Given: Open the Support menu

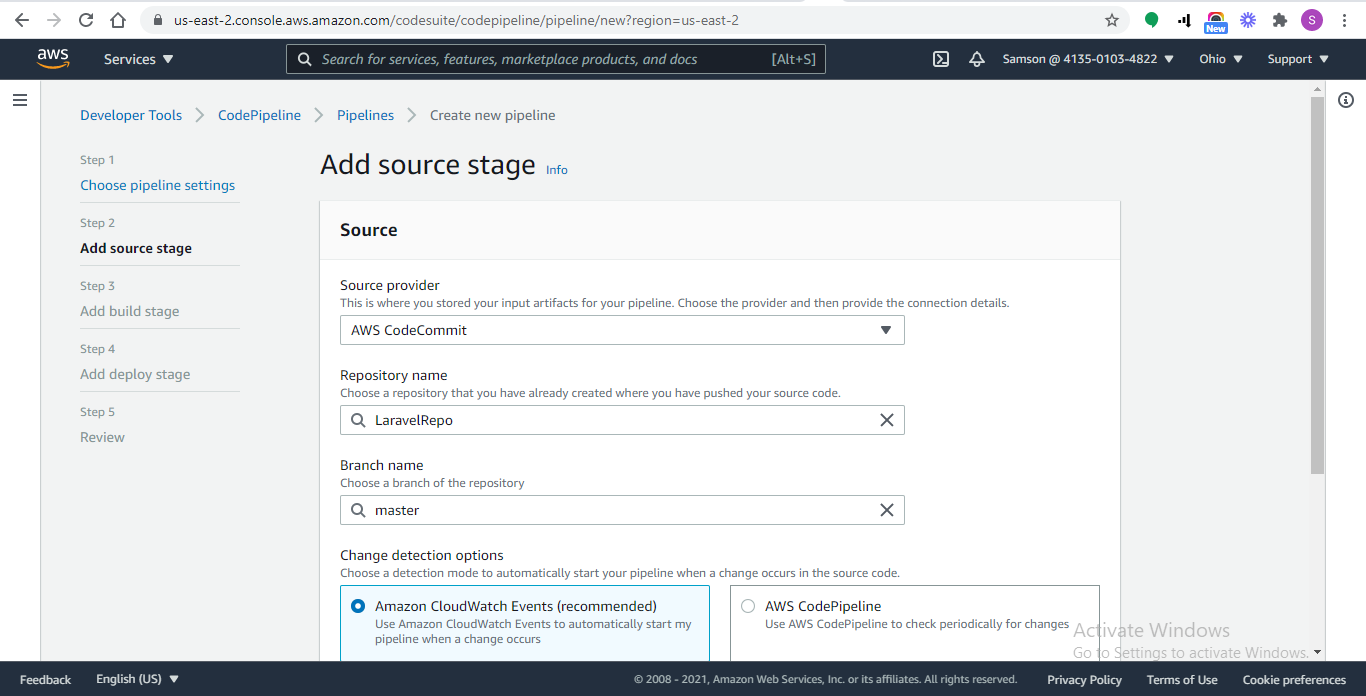Looking at the screenshot, I should [x=1297, y=59].
